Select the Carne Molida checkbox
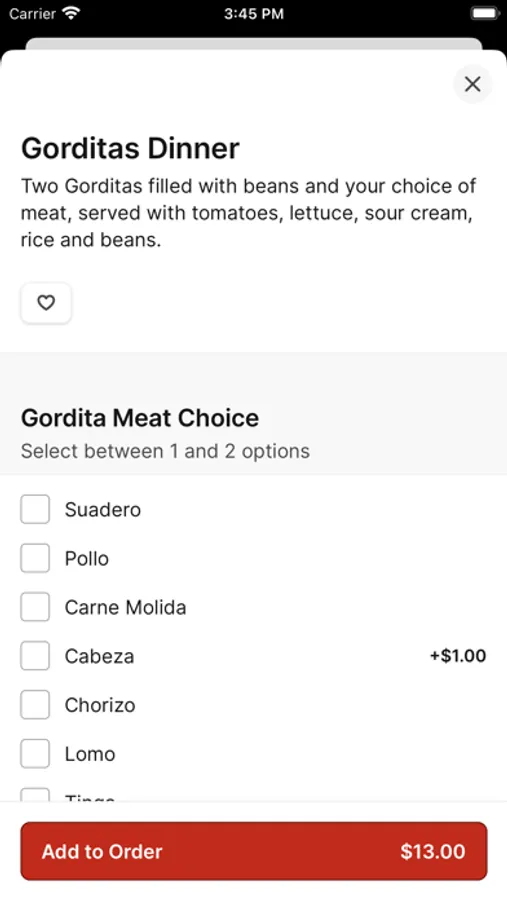The image size is (507, 900). (x=35, y=607)
